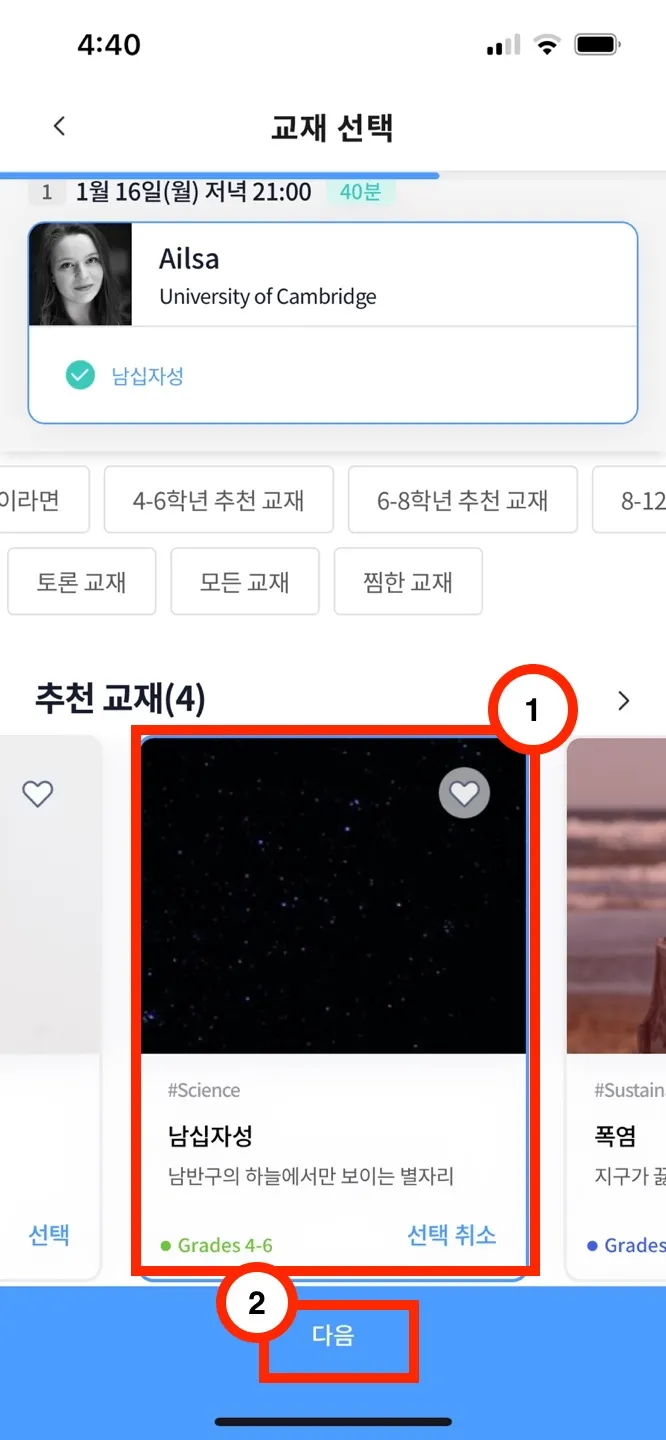The height and width of the screenshot is (1440, 666).
Task: Tap the green checkmark beside 남십자성
Action: pyautogui.click(x=80, y=376)
